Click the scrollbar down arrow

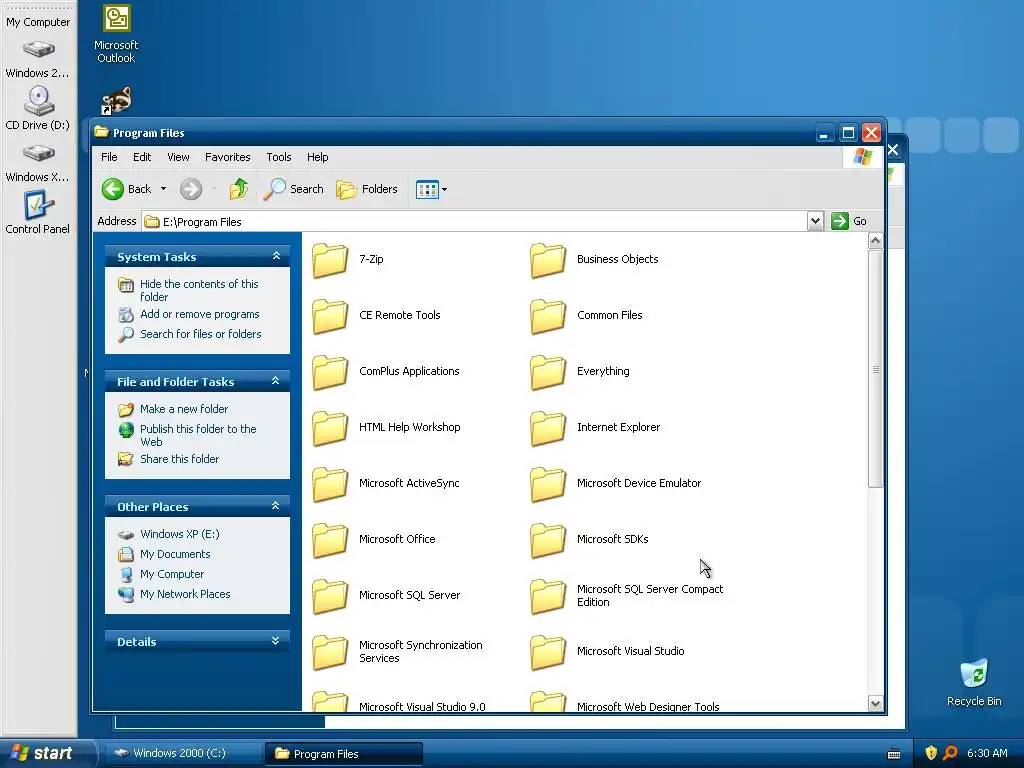tap(875, 703)
